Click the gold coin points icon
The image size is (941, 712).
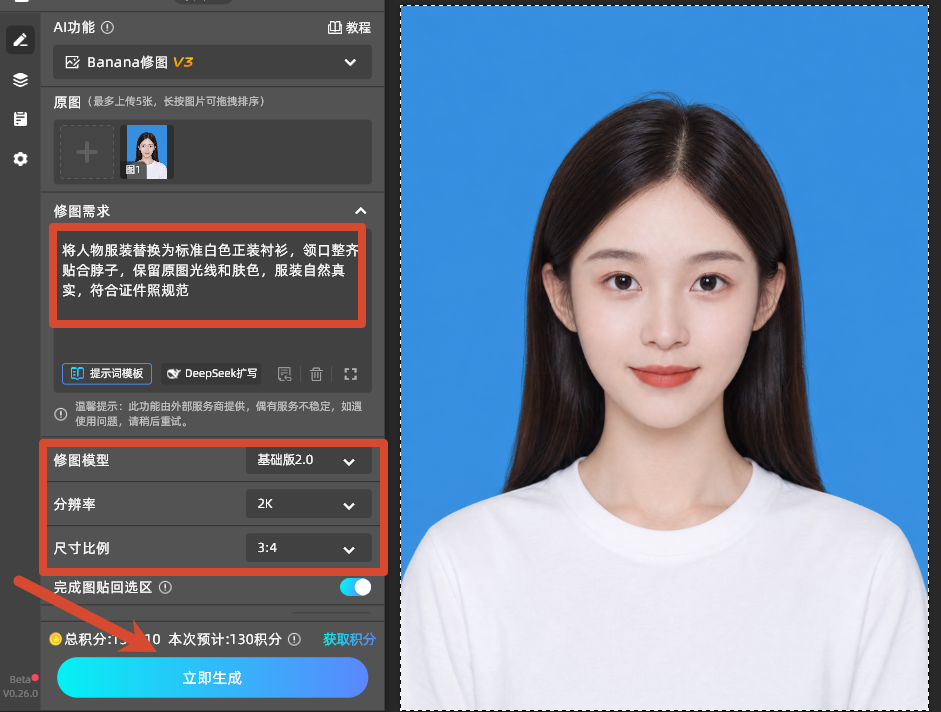point(55,639)
